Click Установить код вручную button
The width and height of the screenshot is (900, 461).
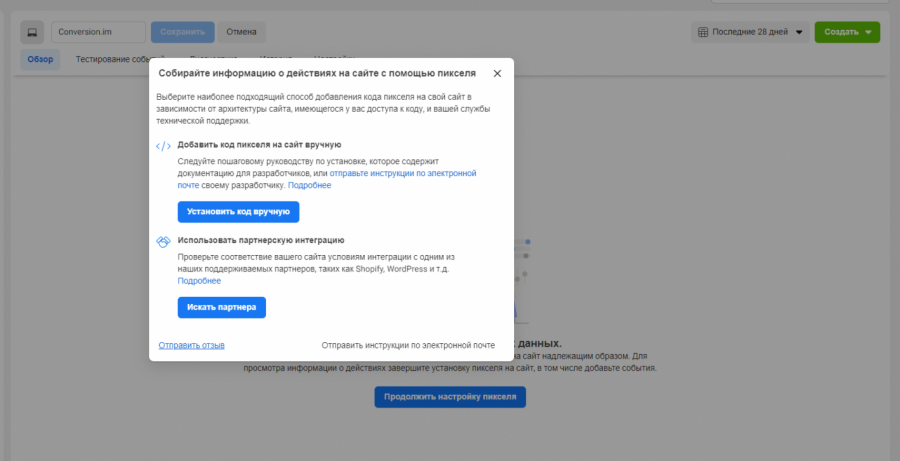238,212
